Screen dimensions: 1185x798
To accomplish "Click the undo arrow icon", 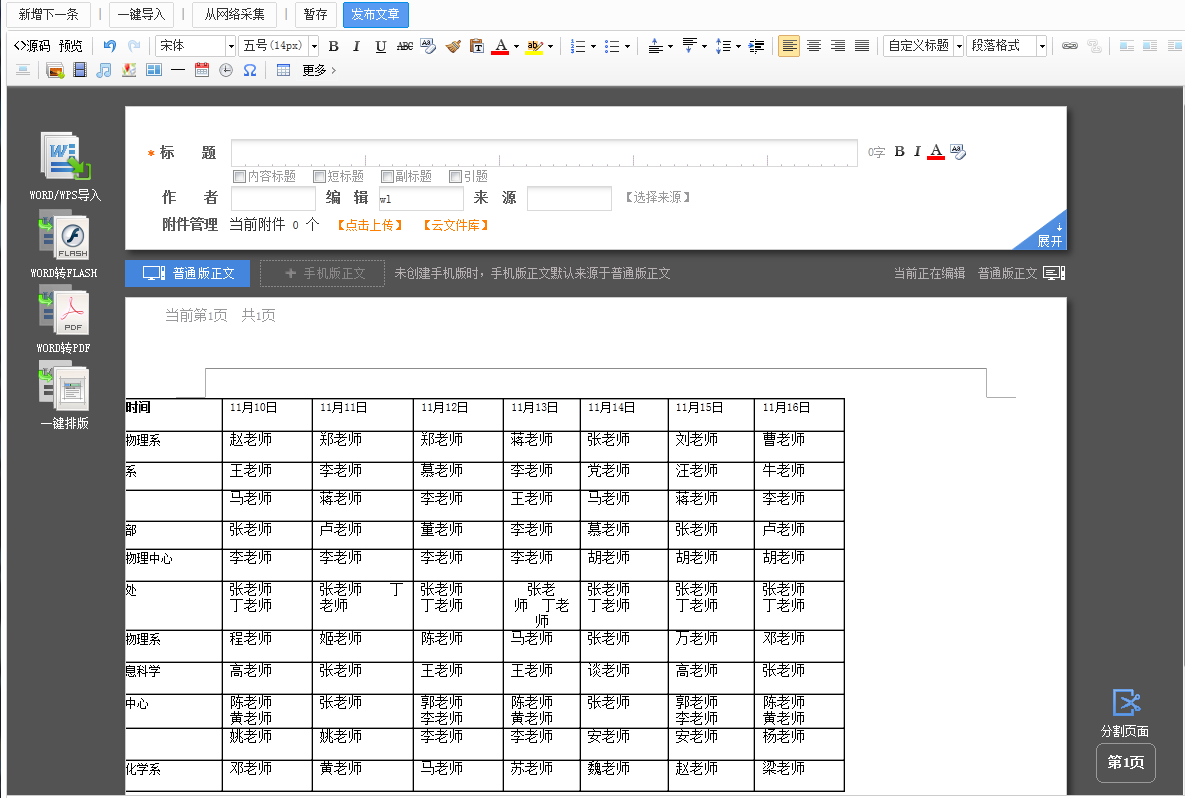I will 110,46.
